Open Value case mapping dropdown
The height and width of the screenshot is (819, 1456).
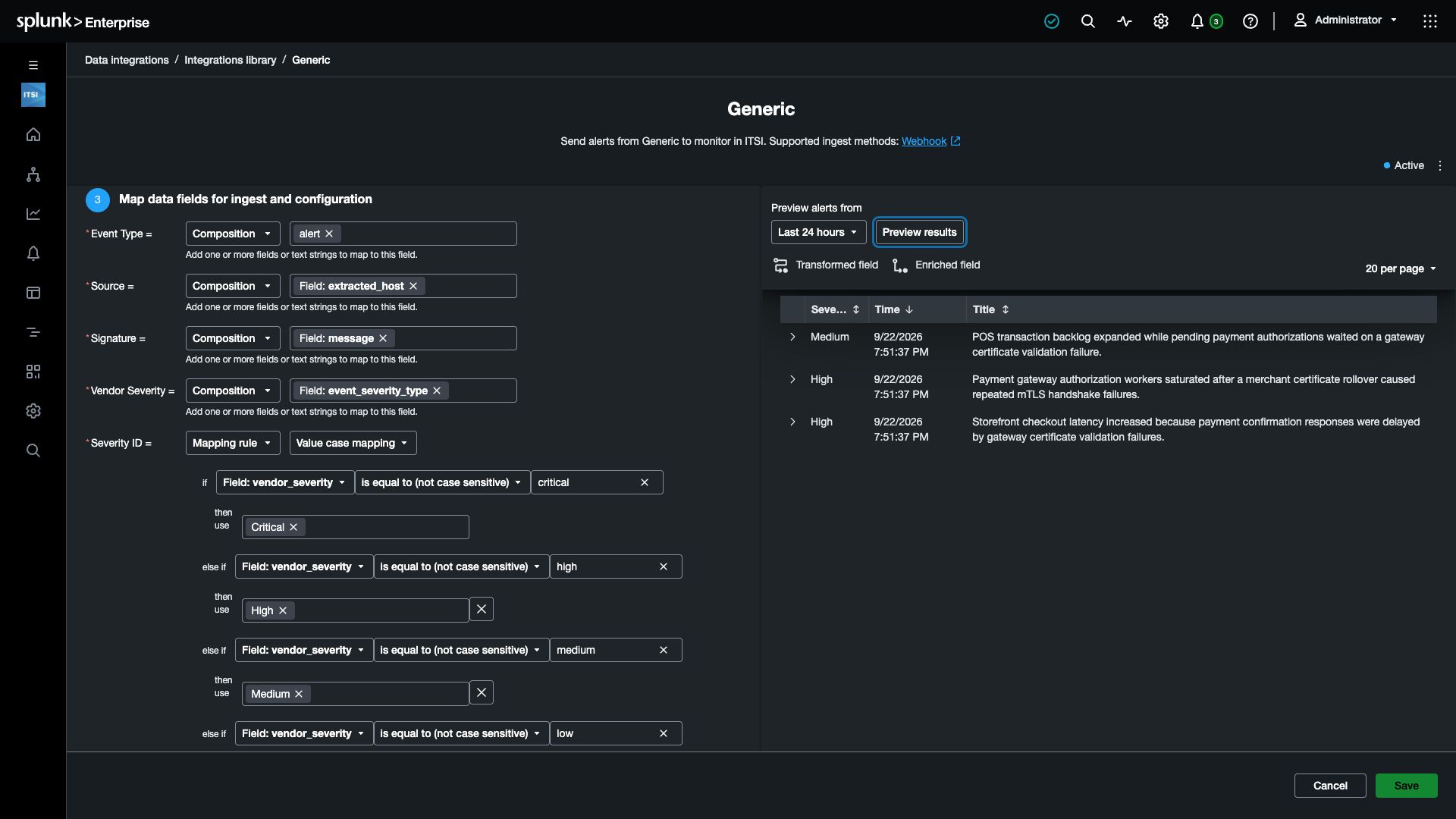coord(353,443)
